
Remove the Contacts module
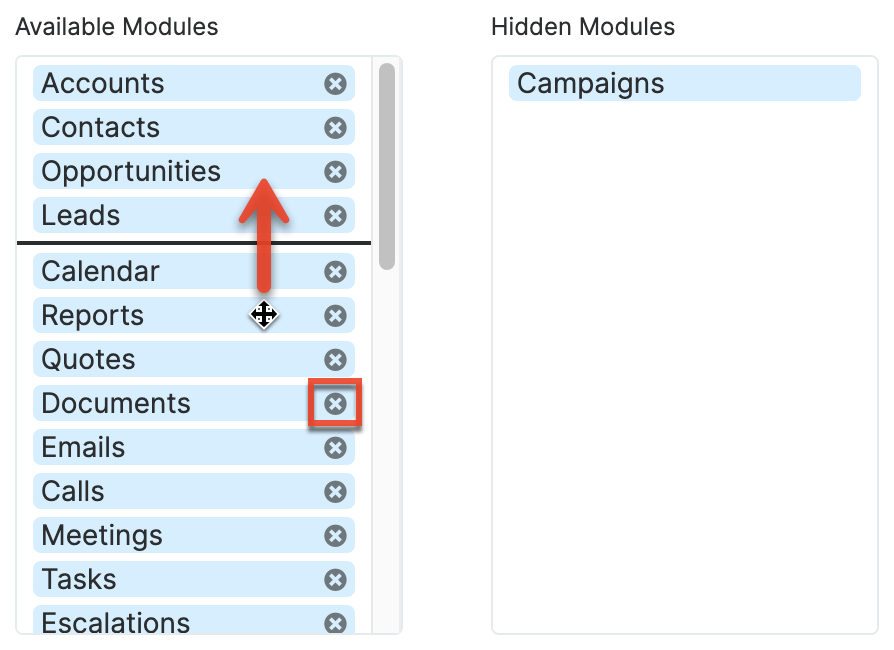click(x=335, y=128)
